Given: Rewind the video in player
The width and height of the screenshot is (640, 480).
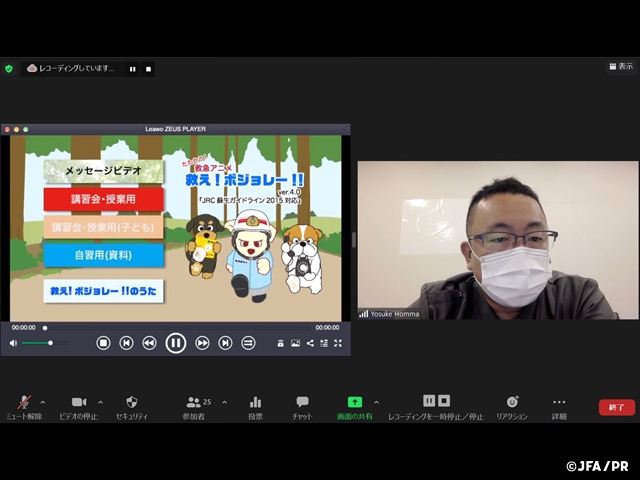Looking at the screenshot, I should (x=149, y=343).
